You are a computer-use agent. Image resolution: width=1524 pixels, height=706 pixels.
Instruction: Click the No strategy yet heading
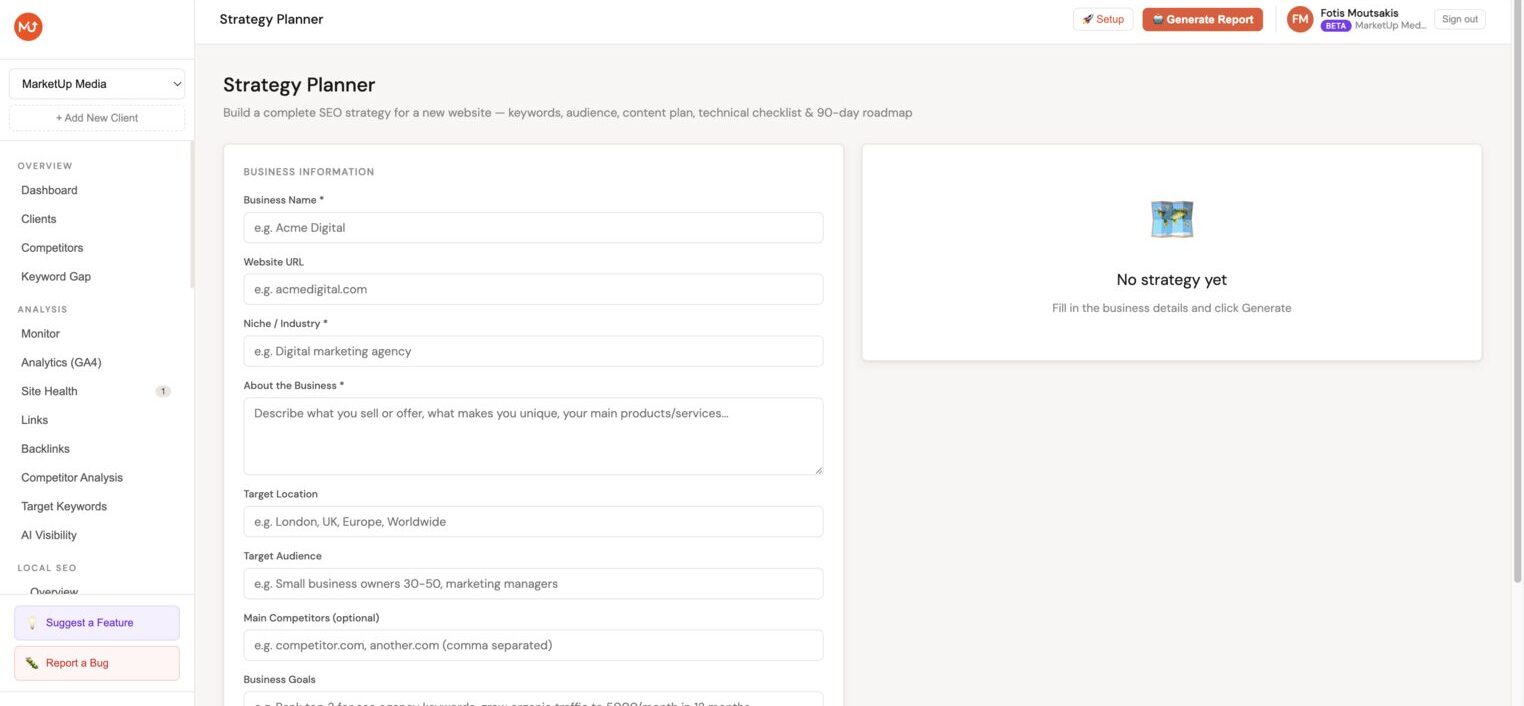coord(1172,280)
